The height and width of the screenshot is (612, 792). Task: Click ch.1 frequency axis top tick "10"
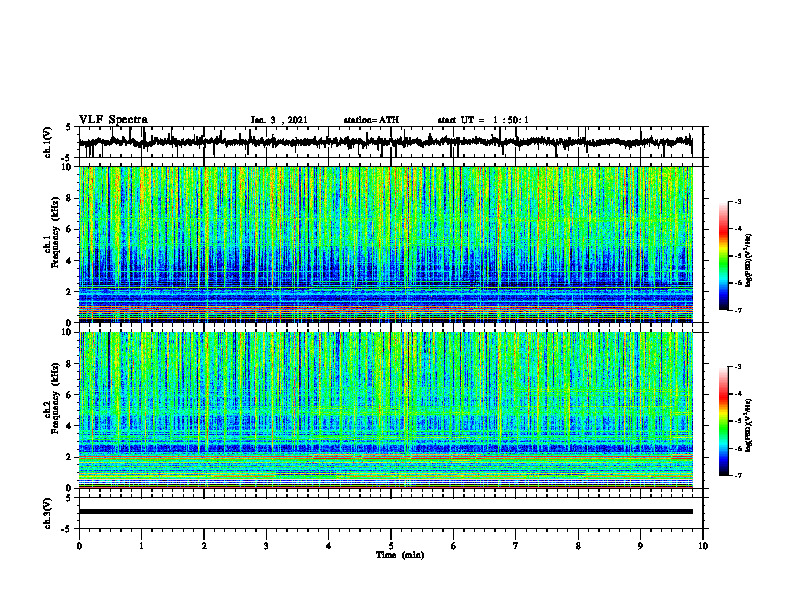point(68,167)
